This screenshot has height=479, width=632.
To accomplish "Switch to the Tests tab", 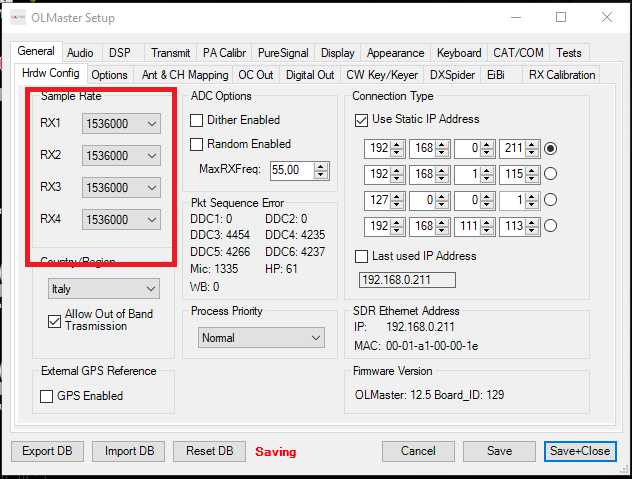I will coord(569,53).
